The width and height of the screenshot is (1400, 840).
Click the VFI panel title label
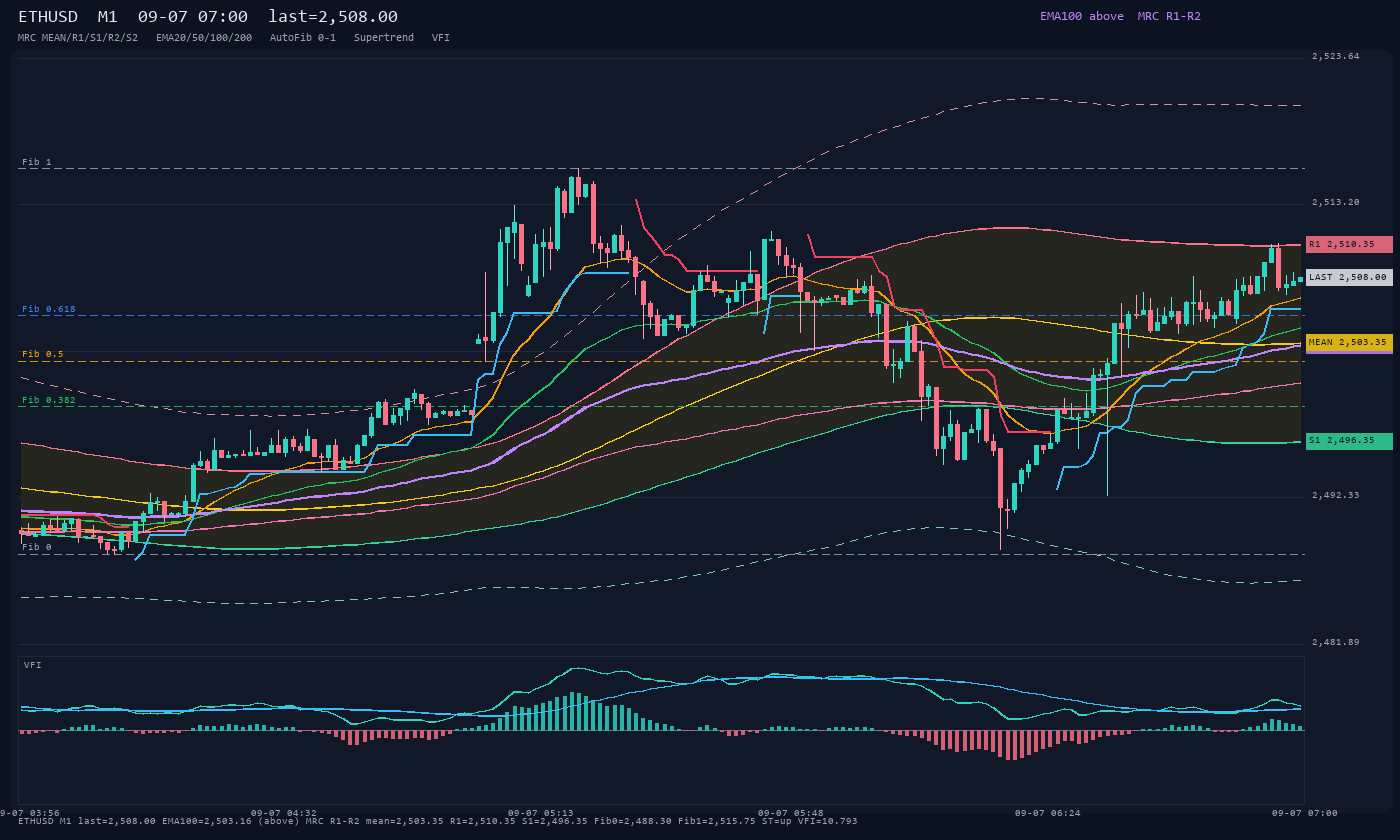[x=33, y=665]
